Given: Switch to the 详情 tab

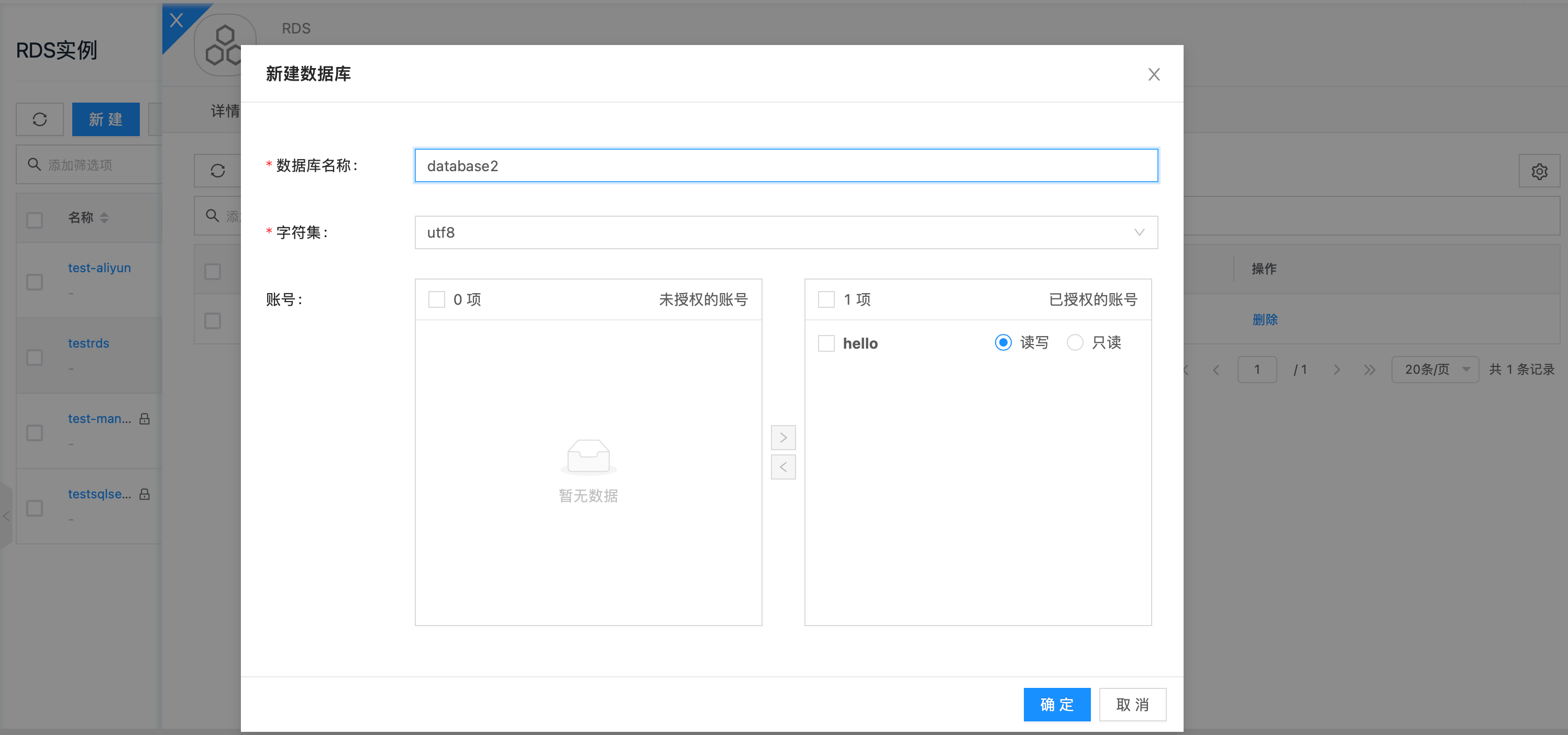Looking at the screenshot, I should [x=224, y=111].
